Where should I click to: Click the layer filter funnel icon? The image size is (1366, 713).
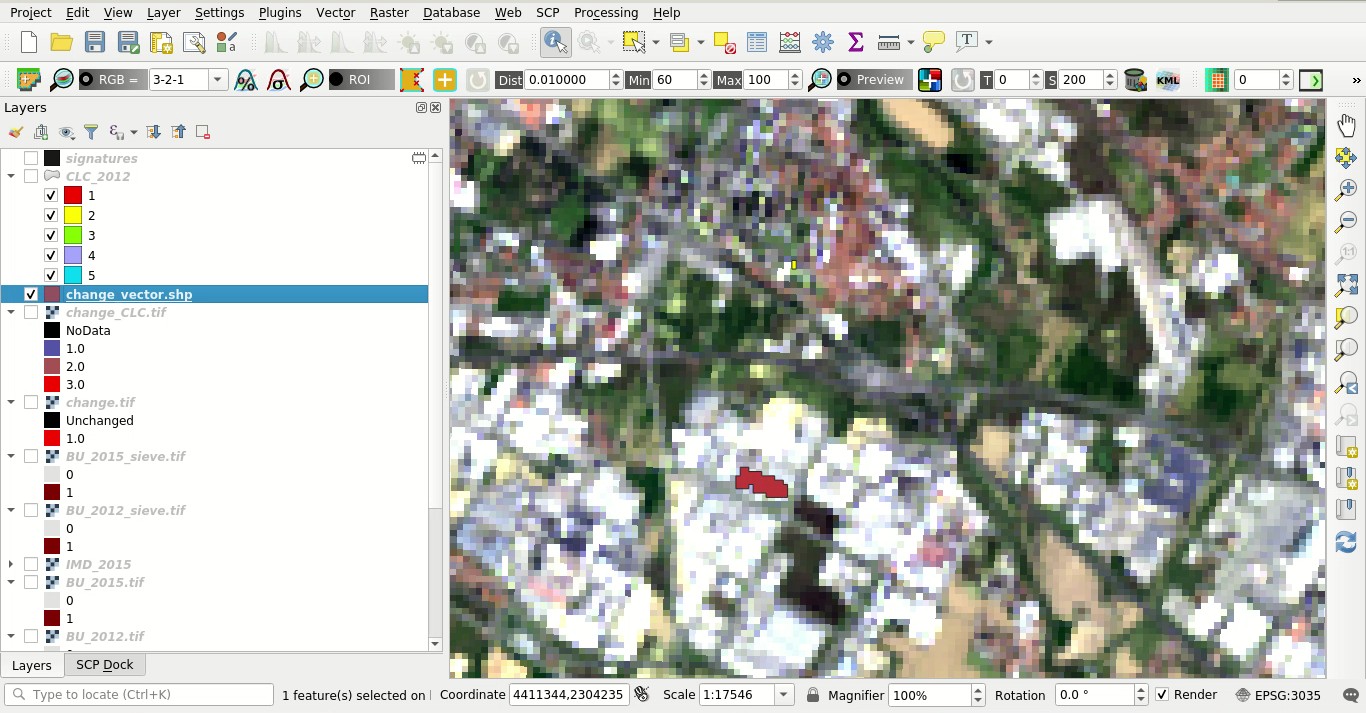click(x=91, y=132)
